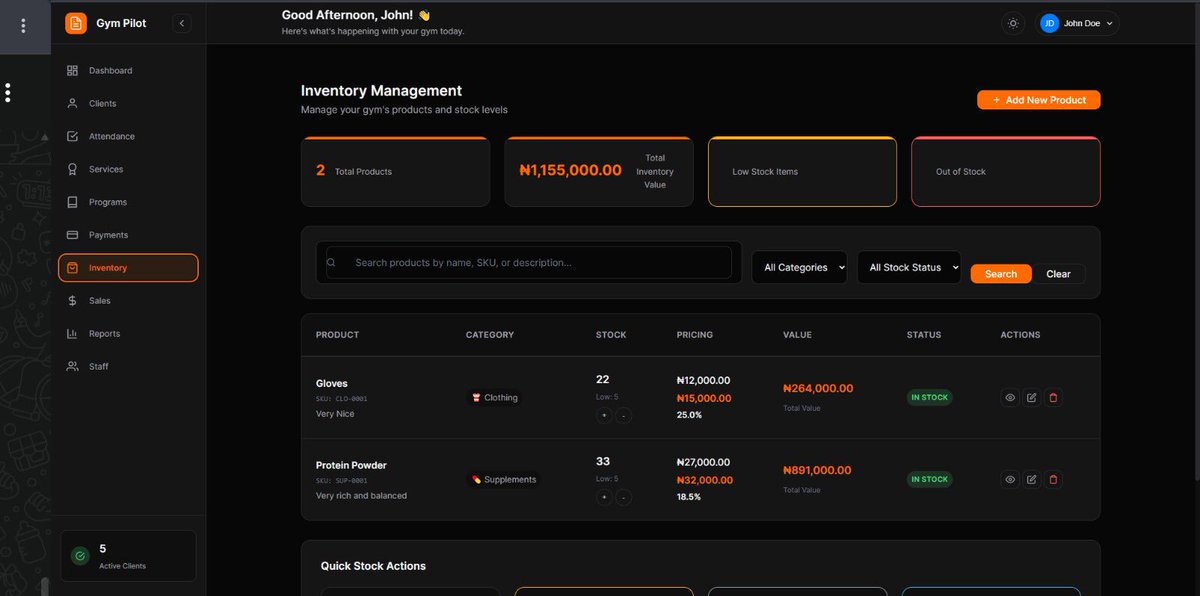Click the Low Stock Items card
The height and width of the screenshot is (596, 1200).
point(802,172)
